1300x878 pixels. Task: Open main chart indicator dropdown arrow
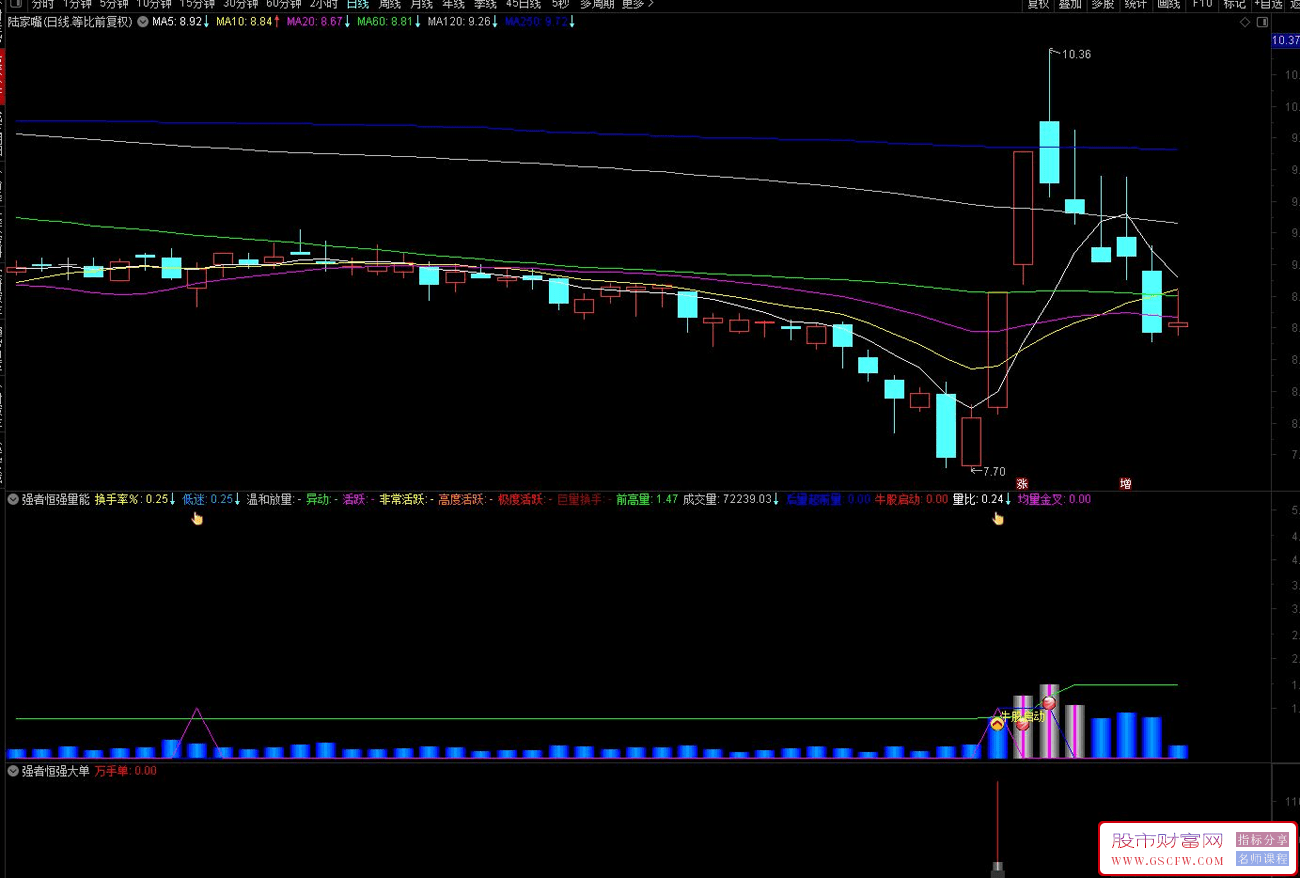(143, 21)
